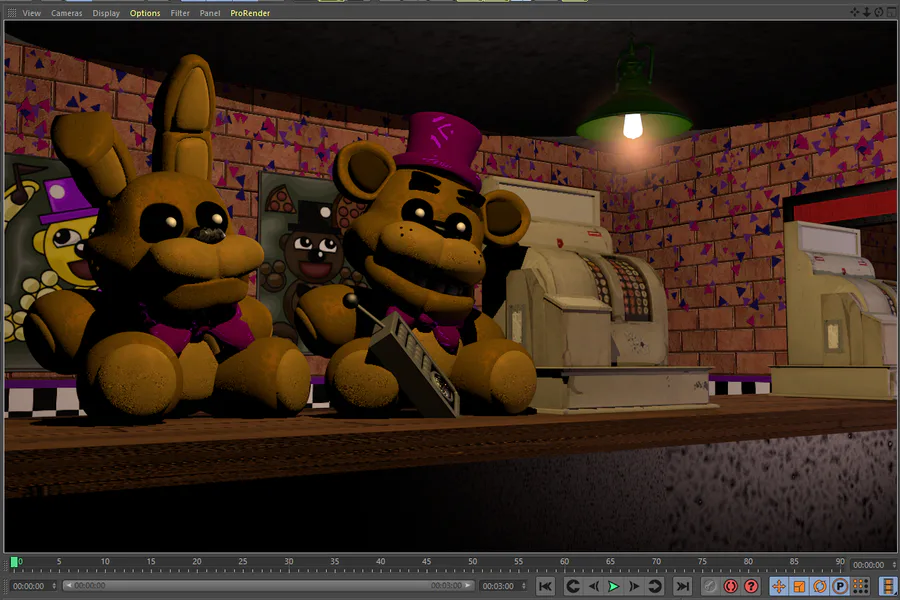Toggle rotation keying icon
Screen dimensions: 900x600
tap(820, 586)
